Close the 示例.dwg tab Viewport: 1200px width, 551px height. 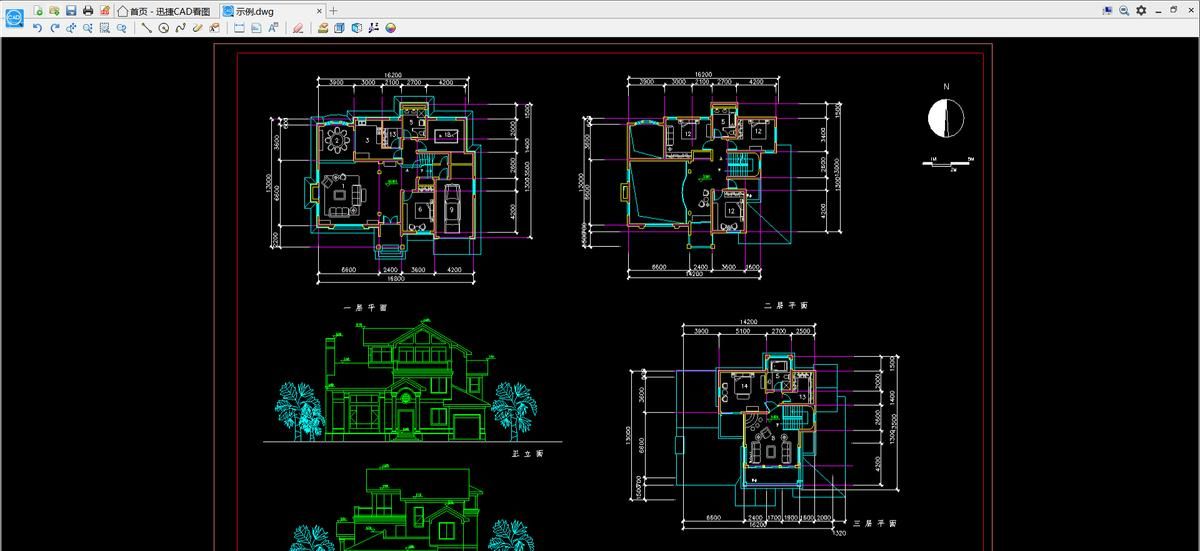319,10
